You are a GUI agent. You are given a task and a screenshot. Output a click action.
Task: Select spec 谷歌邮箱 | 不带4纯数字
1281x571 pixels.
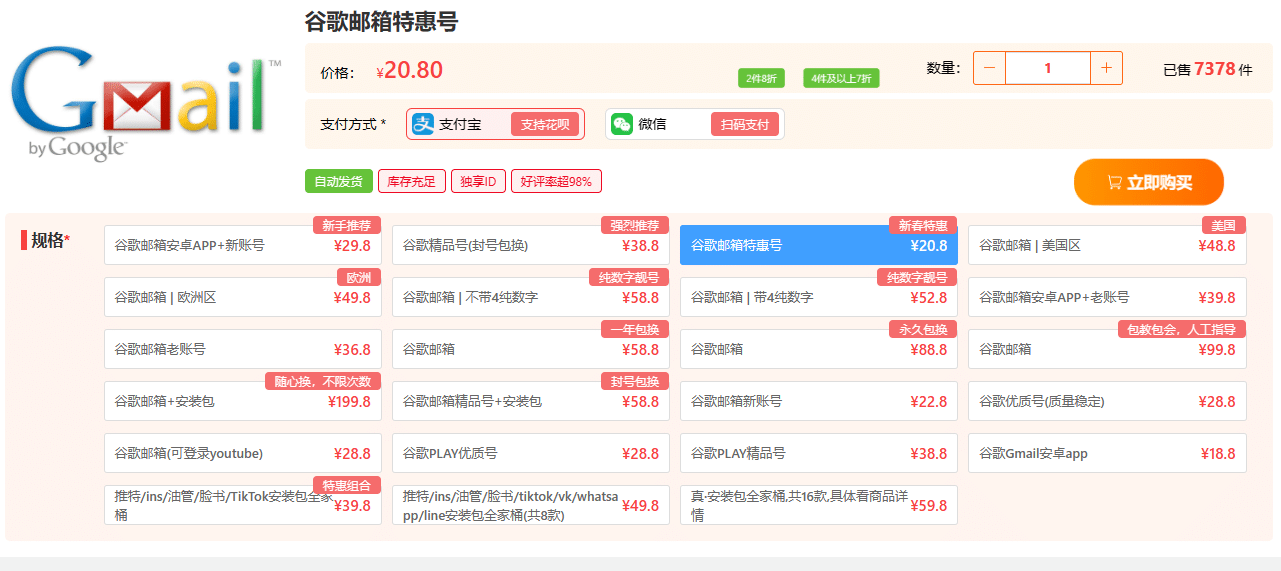tap(531, 297)
